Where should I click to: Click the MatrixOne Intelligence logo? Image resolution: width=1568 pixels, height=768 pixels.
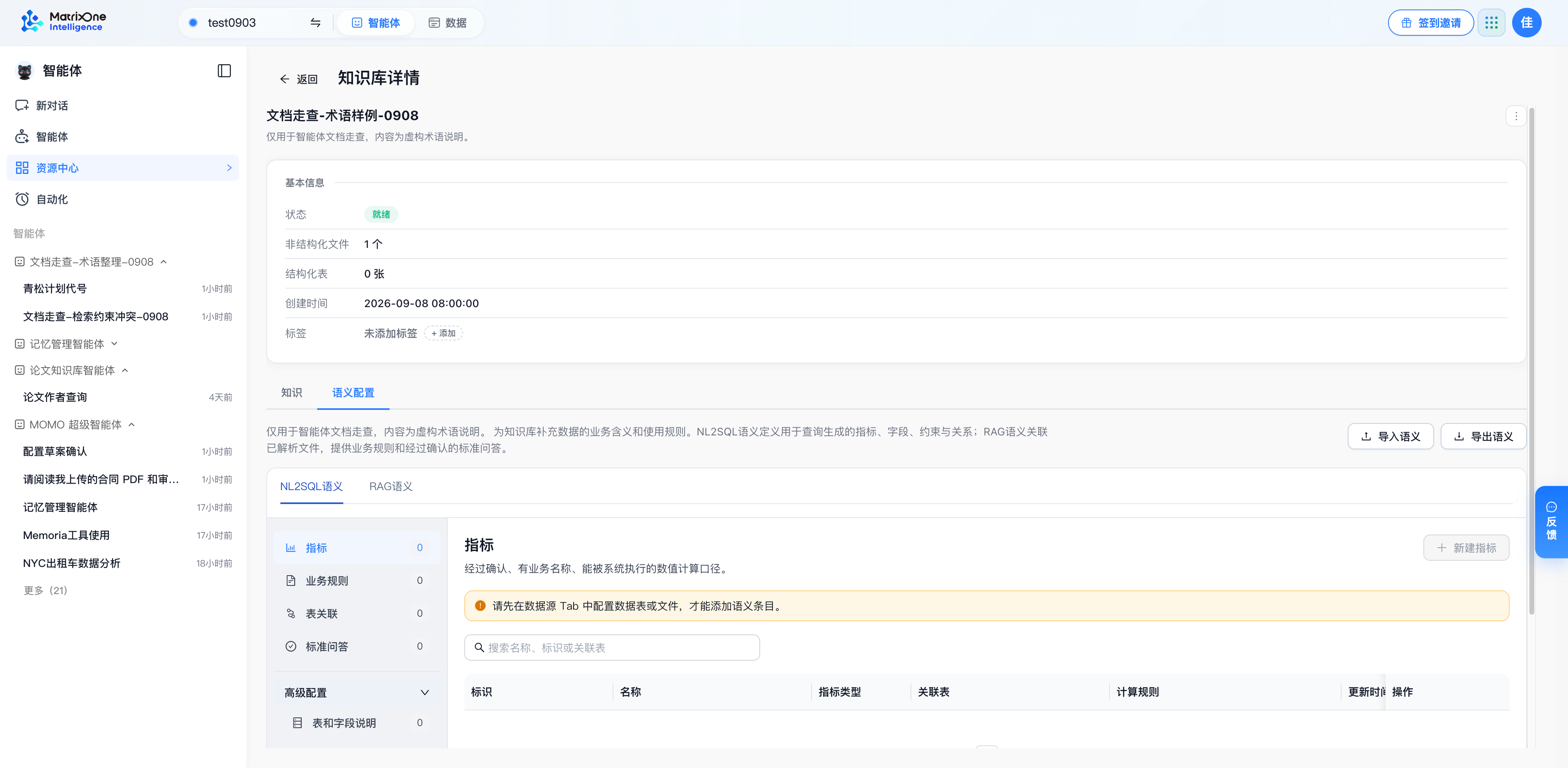(x=63, y=22)
